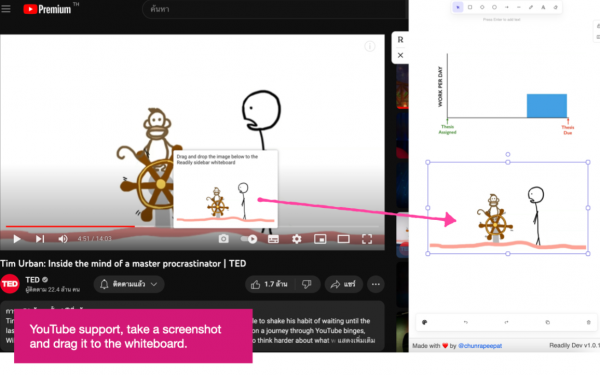The width and height of the screenshot is (600, 375).
Task: Select the arrow drawing tool
Action: [x=507, y=7]
